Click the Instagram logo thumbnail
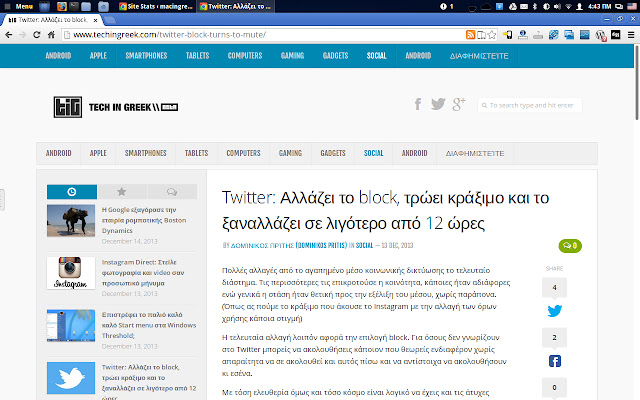The height and width of the screenshot is (400, 640). click(x=71, y=273)
